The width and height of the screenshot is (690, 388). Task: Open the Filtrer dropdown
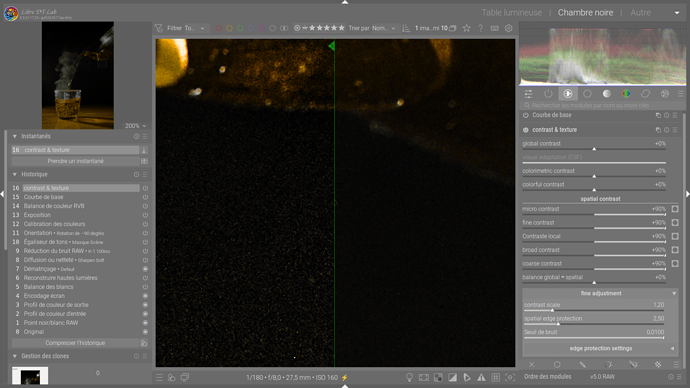pyautogui.click(x=195, y=28)
